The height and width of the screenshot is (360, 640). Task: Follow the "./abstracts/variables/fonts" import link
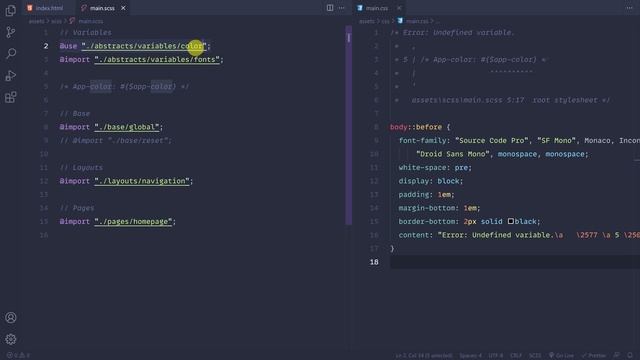coord(157,60)
